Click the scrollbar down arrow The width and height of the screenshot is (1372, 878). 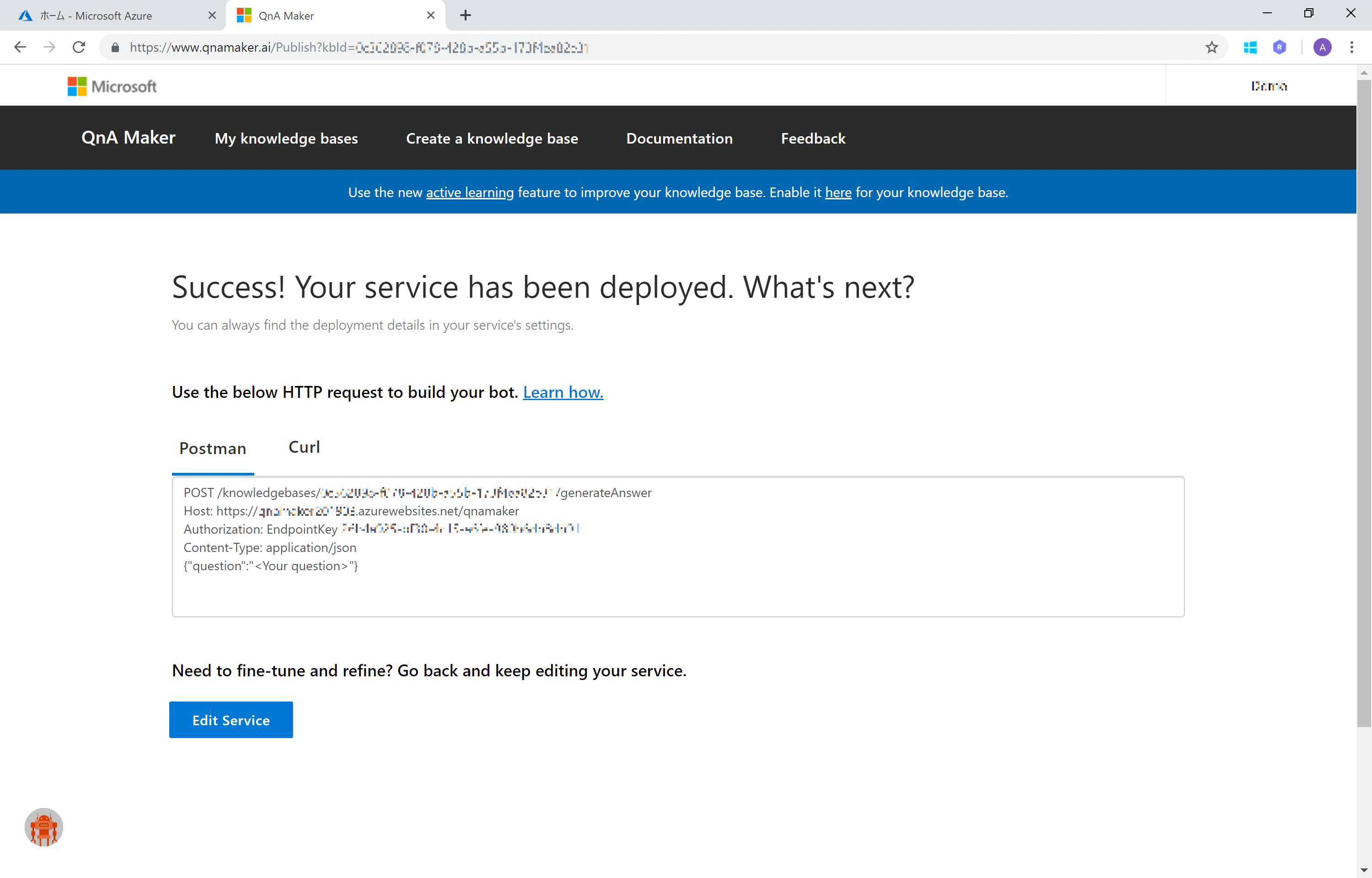[x=1364, y=871]
